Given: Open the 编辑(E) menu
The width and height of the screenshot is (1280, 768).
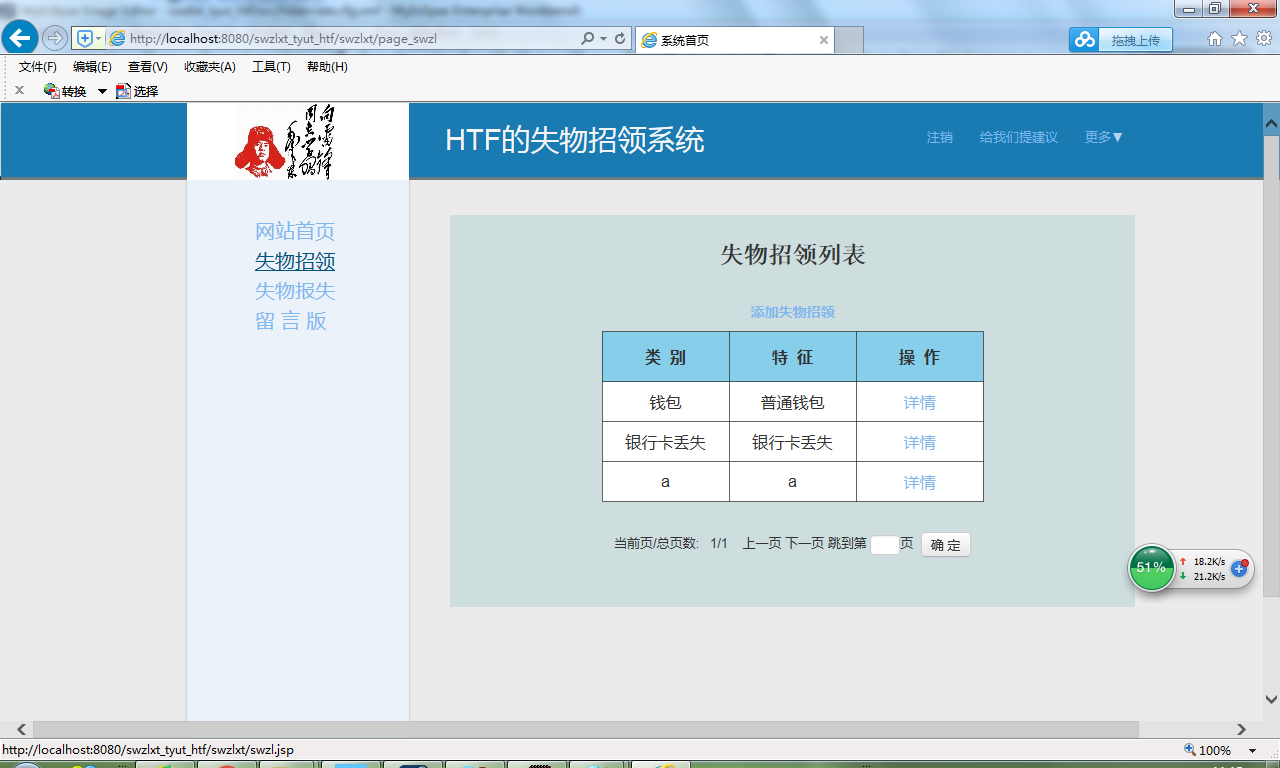Looking at the screenshot, I should click(92, 67).
